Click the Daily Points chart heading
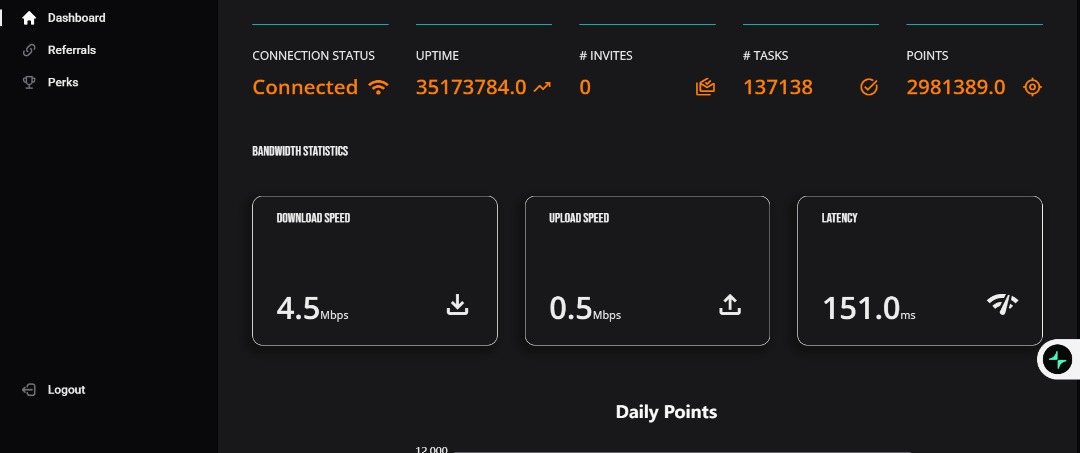Viewport: 1080px width, 453px height. (667, 412)
